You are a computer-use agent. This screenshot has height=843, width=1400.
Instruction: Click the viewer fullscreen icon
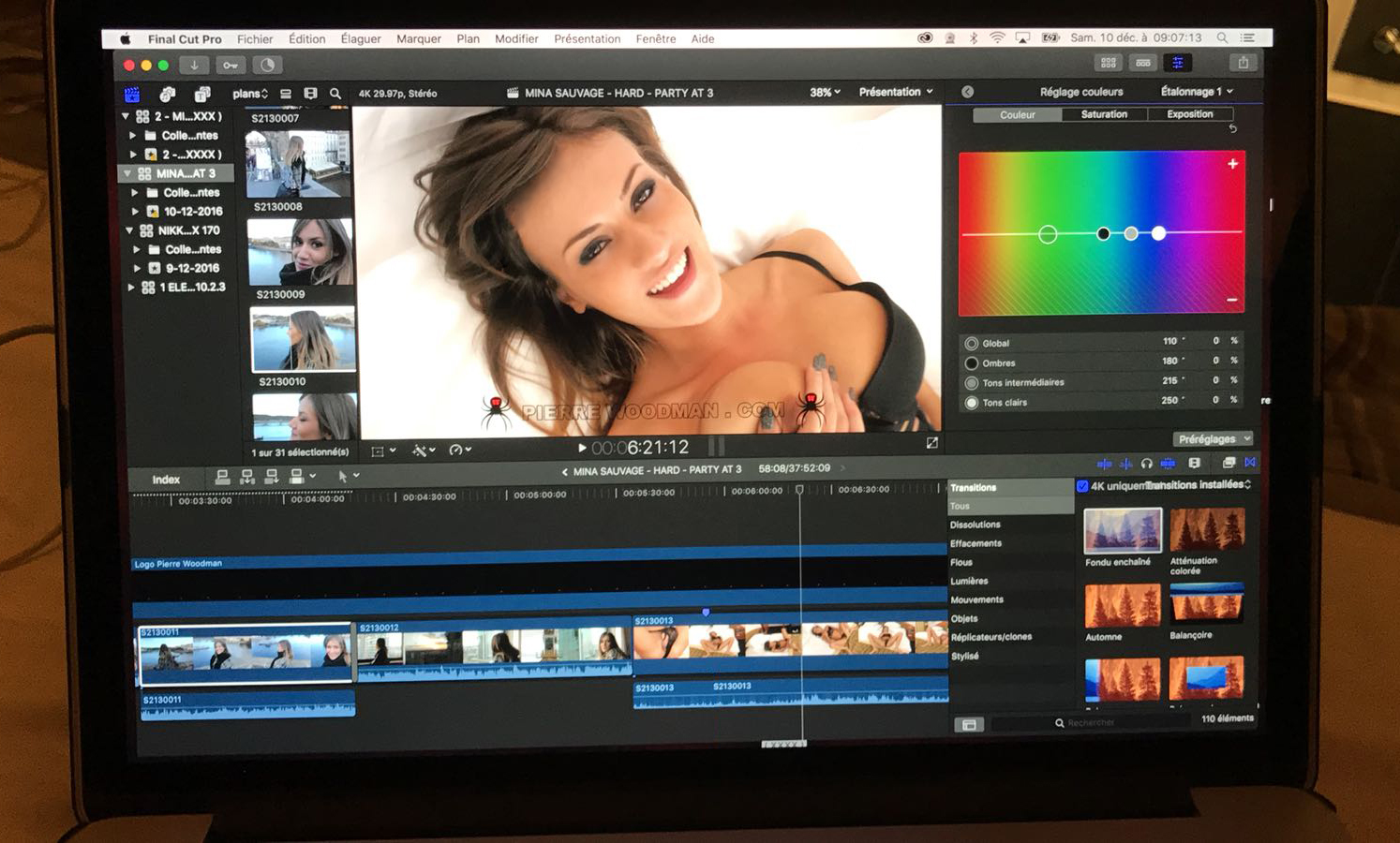click(x=931, y=443)
